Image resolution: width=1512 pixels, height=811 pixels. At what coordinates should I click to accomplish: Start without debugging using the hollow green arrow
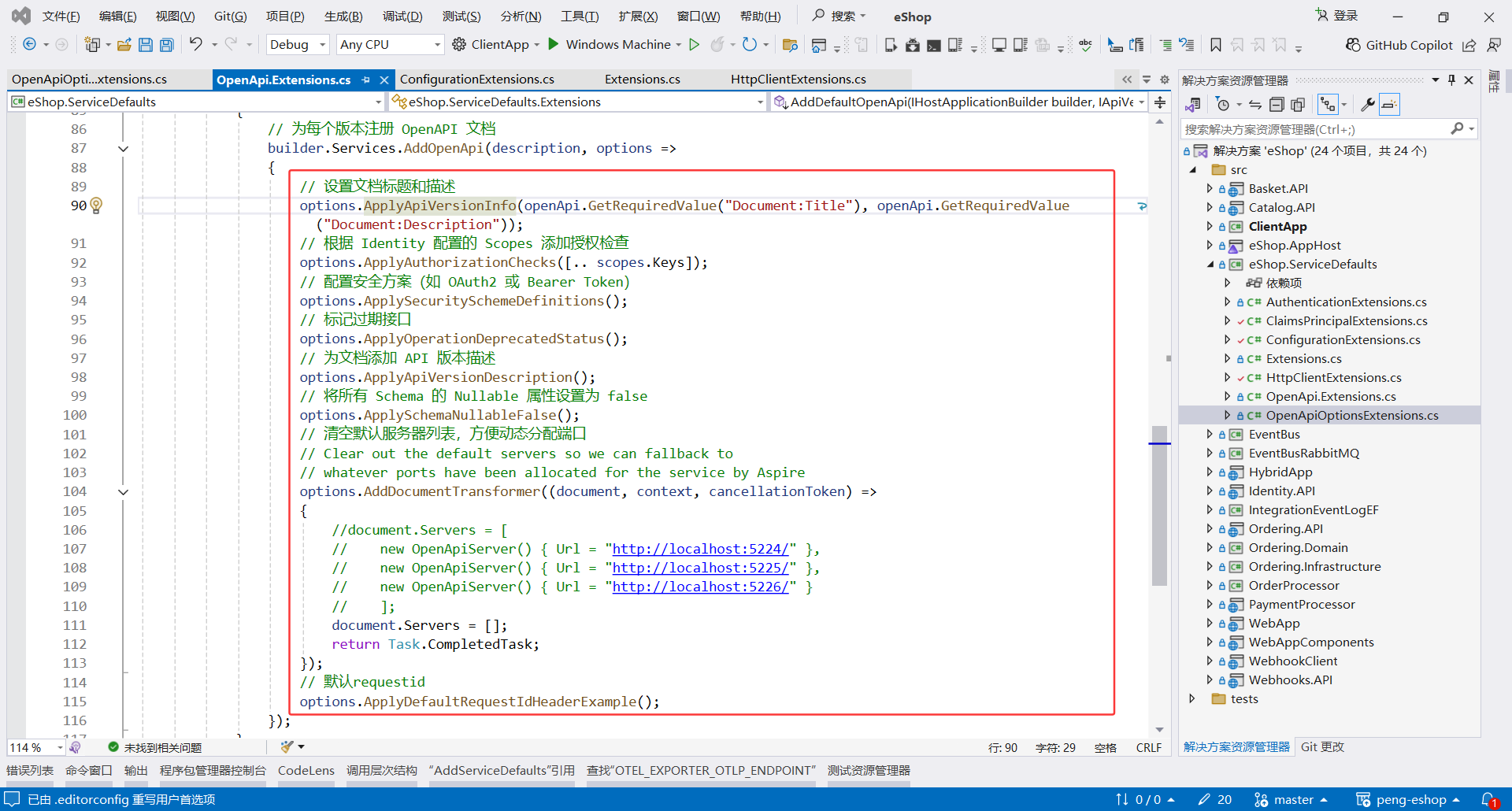point(694,45)
